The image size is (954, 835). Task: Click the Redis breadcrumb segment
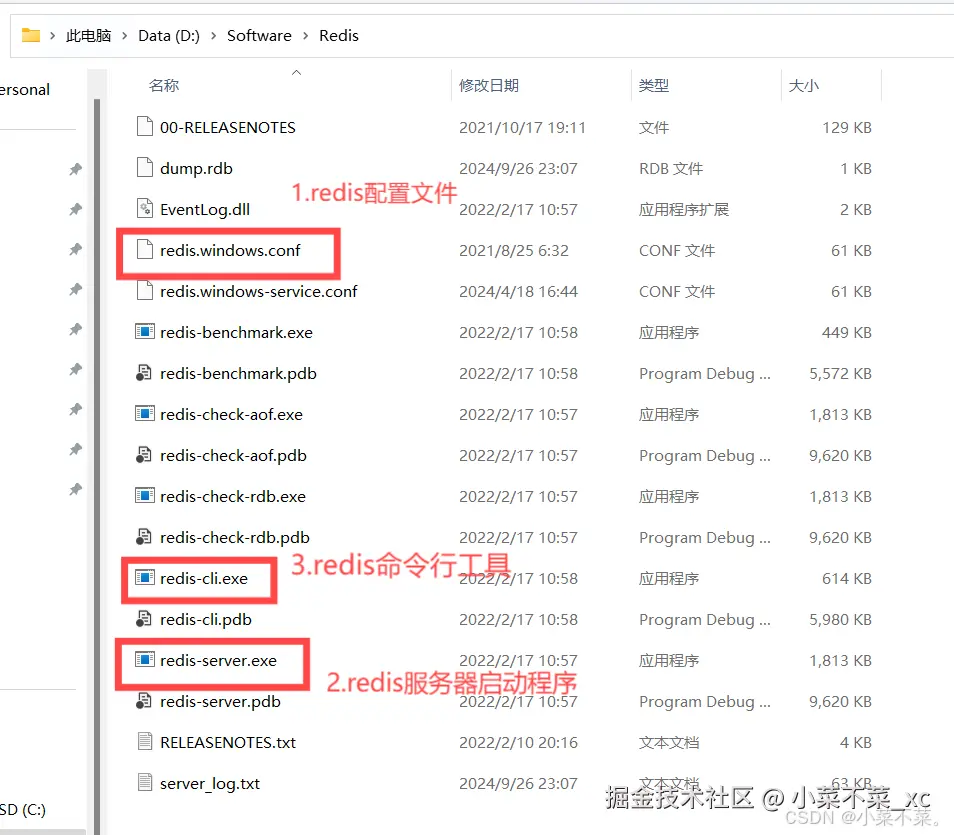pyautogui.click(x=339, y=36)
